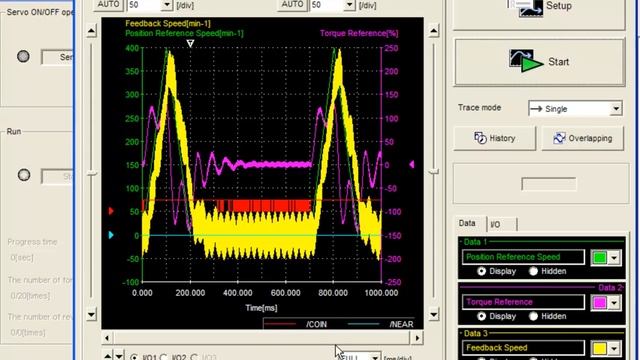The image size is (640, 360).
Task: Open the right 50 per-div dropdown
Action: [x=349, y=5]
